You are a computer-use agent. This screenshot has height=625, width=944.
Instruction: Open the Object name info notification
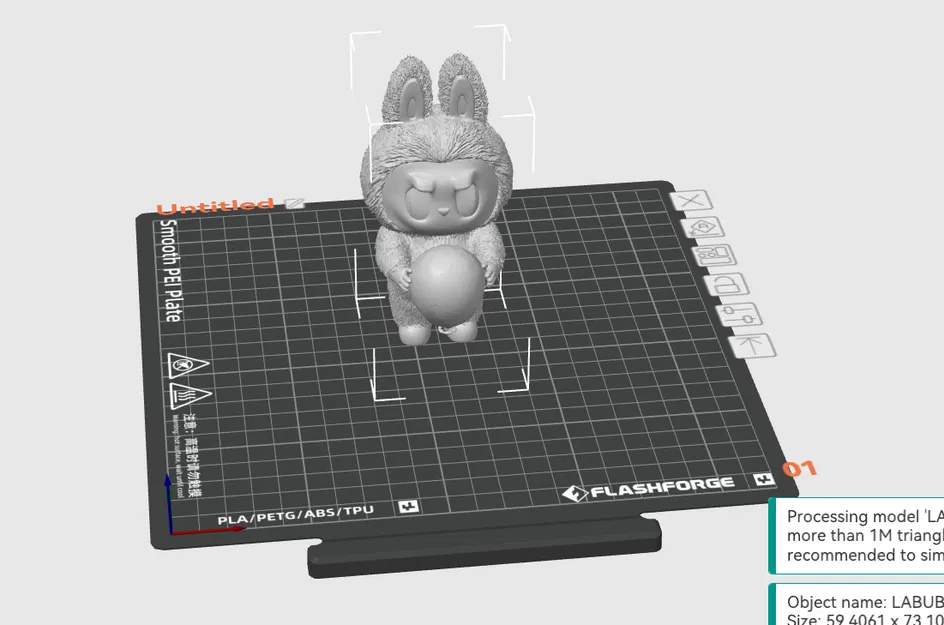857,605
